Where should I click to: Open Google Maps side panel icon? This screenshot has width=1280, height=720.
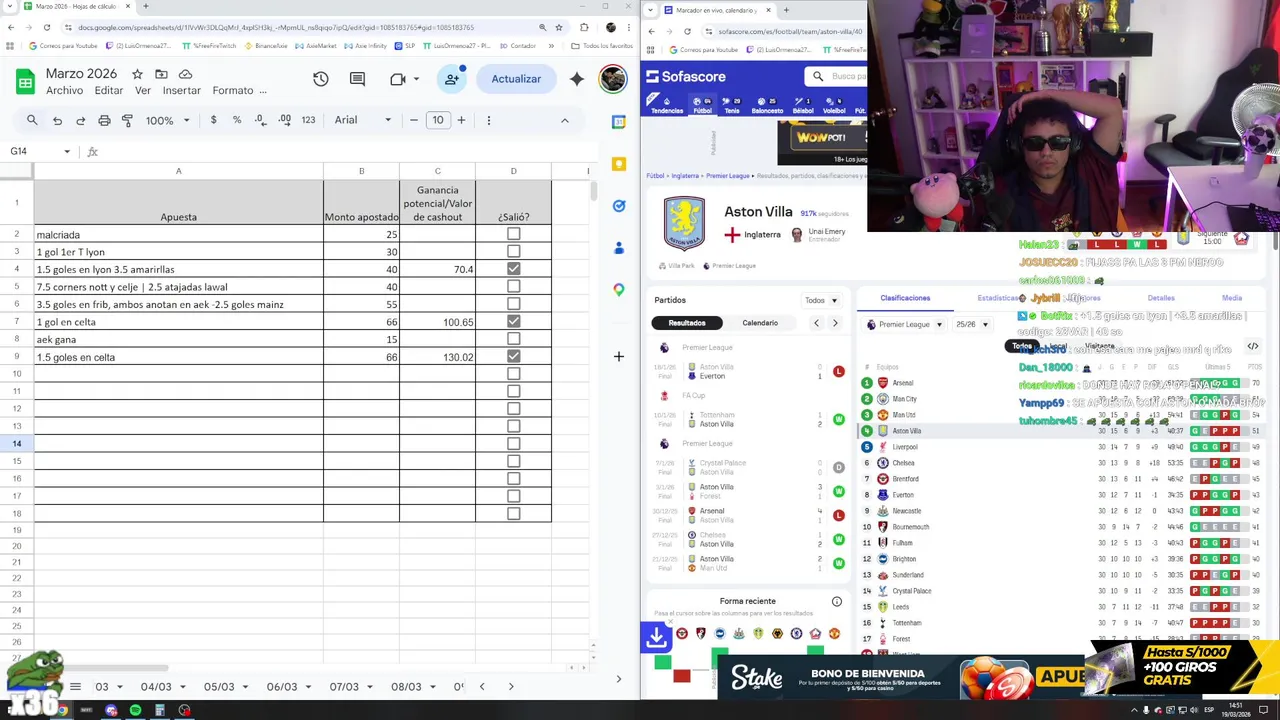click(619, 290)
